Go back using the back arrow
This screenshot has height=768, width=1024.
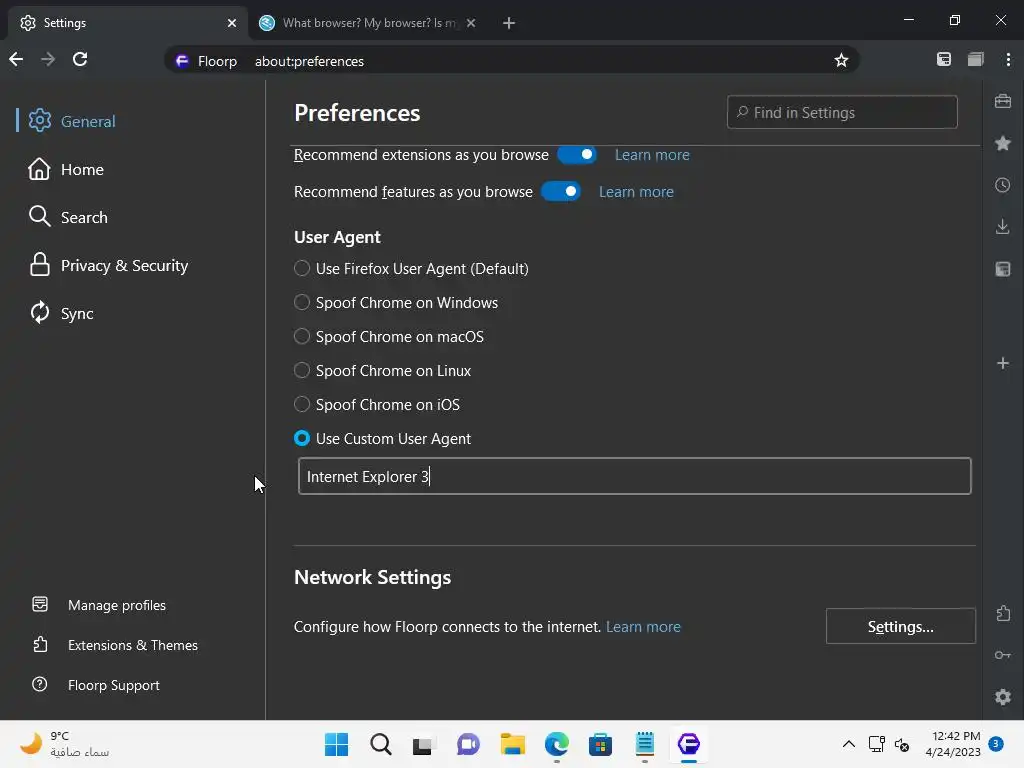pyautogui.click(x=16, y=59)
